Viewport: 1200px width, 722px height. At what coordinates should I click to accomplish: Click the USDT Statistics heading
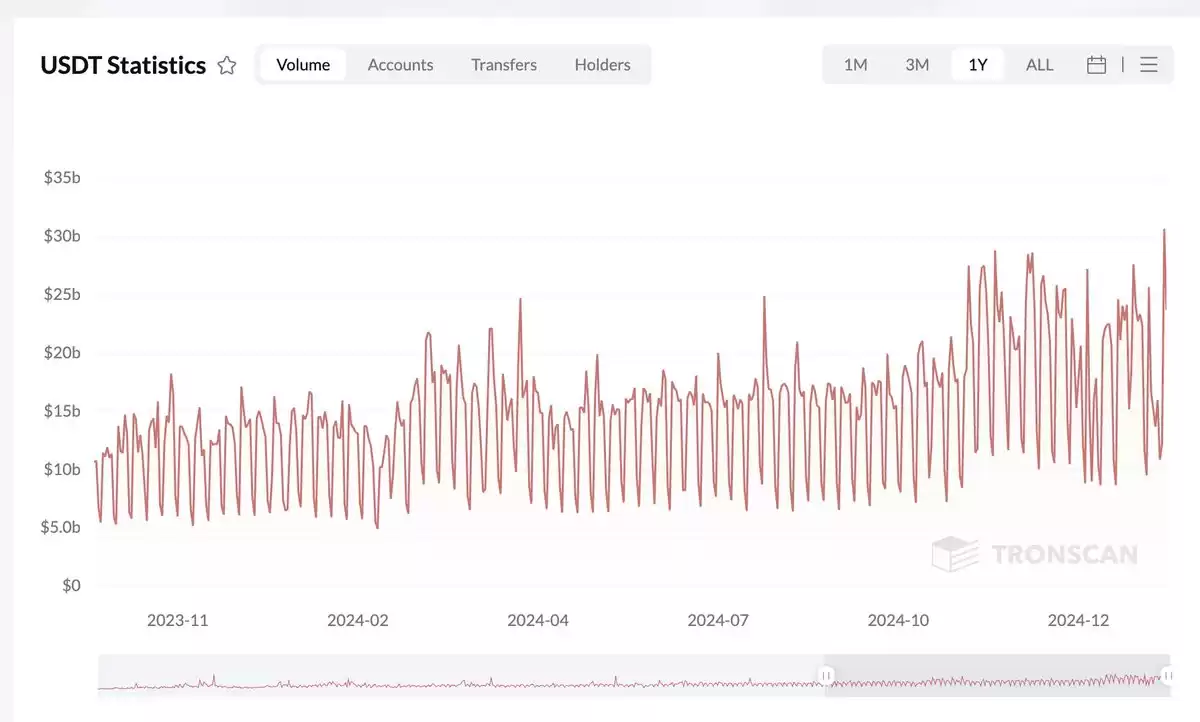click(x=123, y=65)
